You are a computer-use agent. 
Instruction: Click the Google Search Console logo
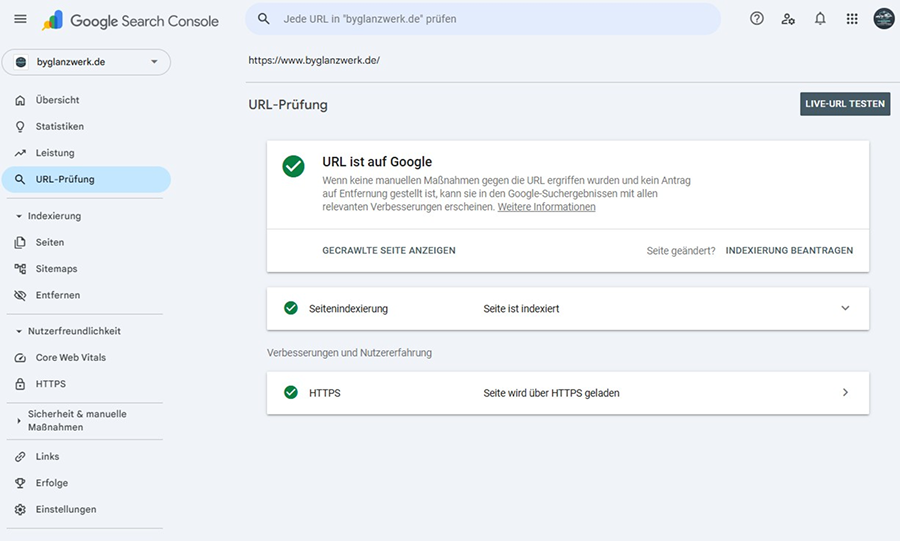point(130,21)
